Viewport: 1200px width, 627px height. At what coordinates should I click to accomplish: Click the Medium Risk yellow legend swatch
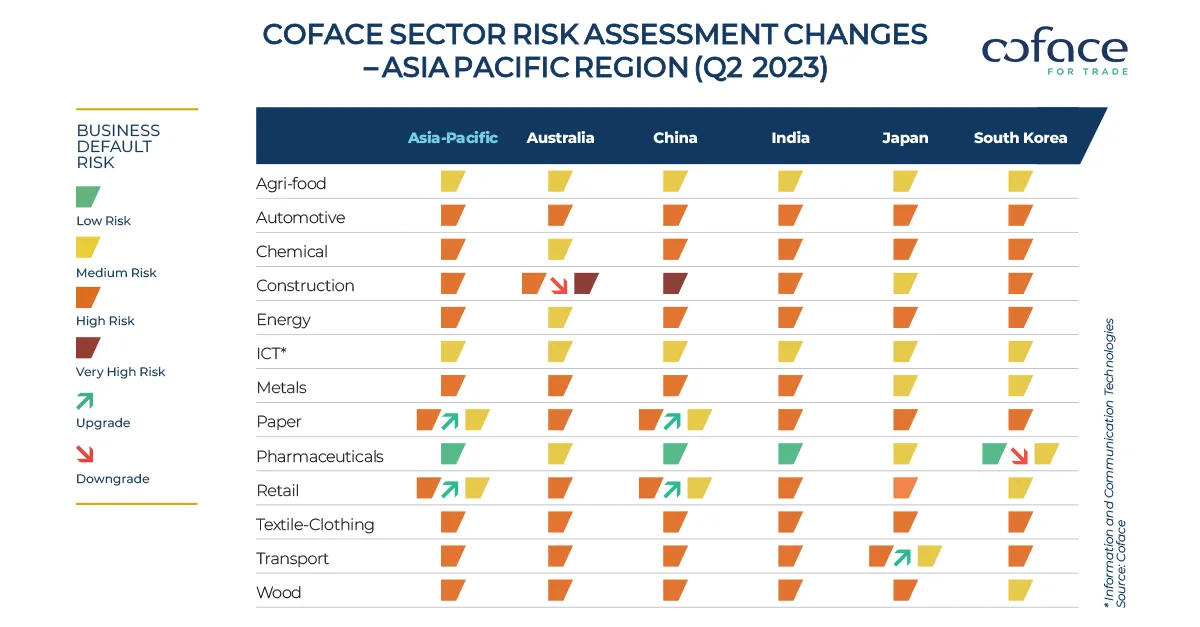pos(88,247)
